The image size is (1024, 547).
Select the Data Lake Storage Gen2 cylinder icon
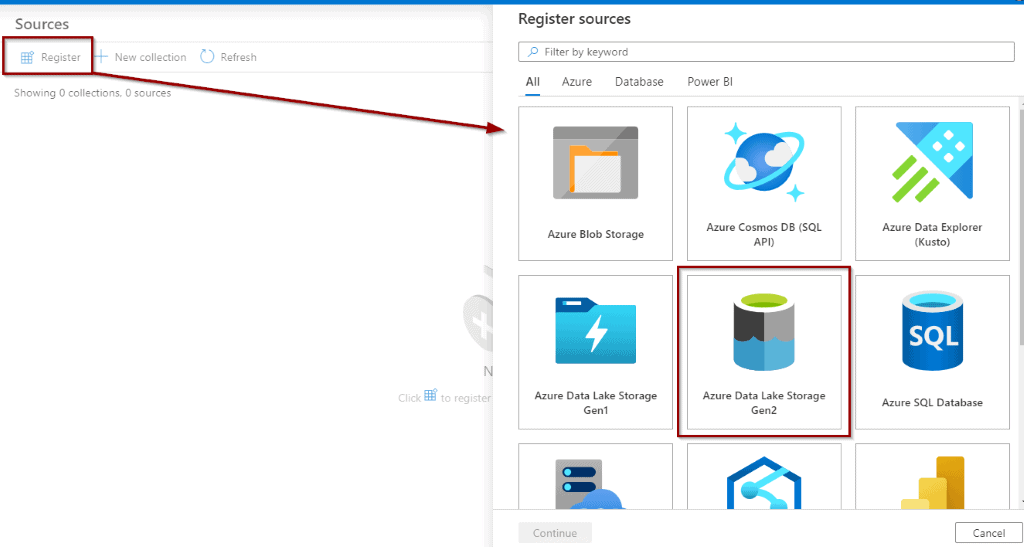click(764, 332)
